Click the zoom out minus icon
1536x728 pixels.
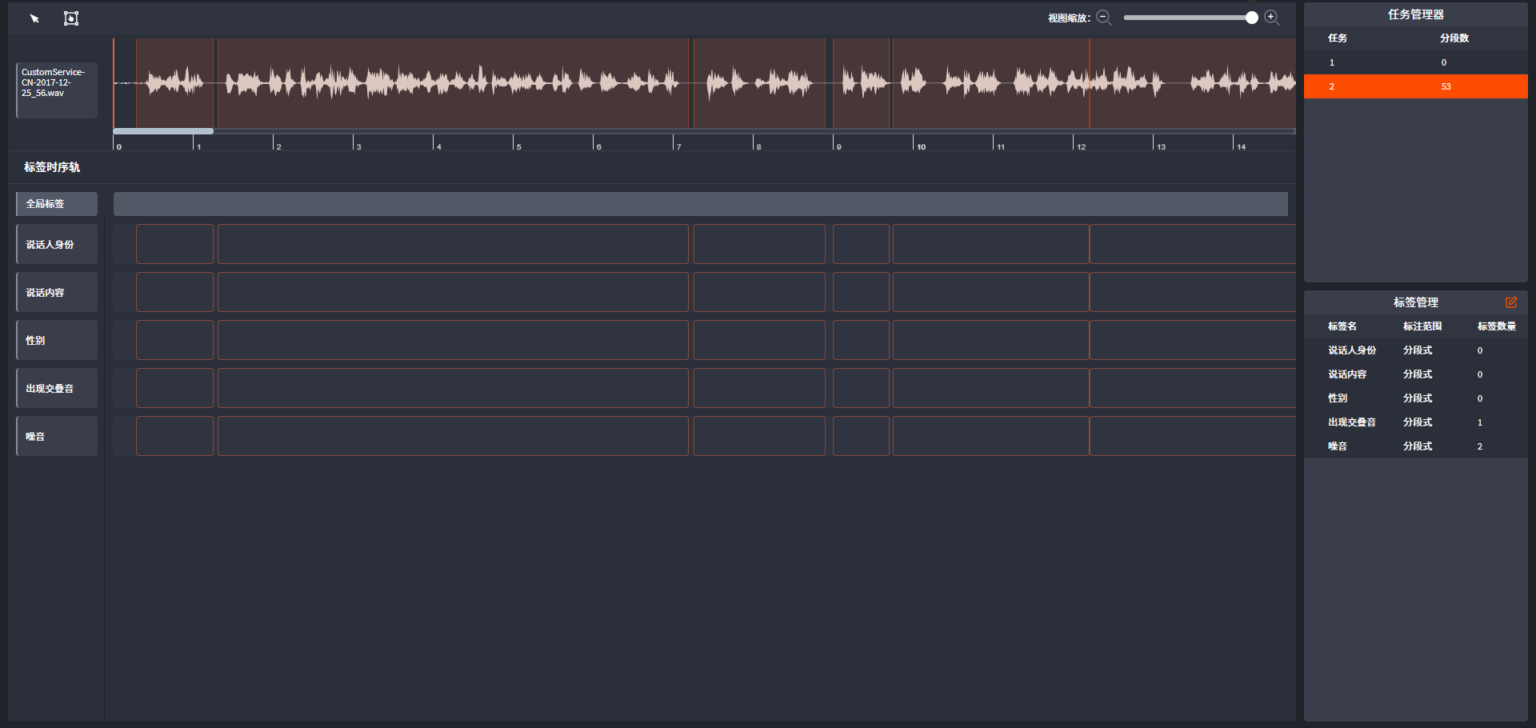[1104, 17]
